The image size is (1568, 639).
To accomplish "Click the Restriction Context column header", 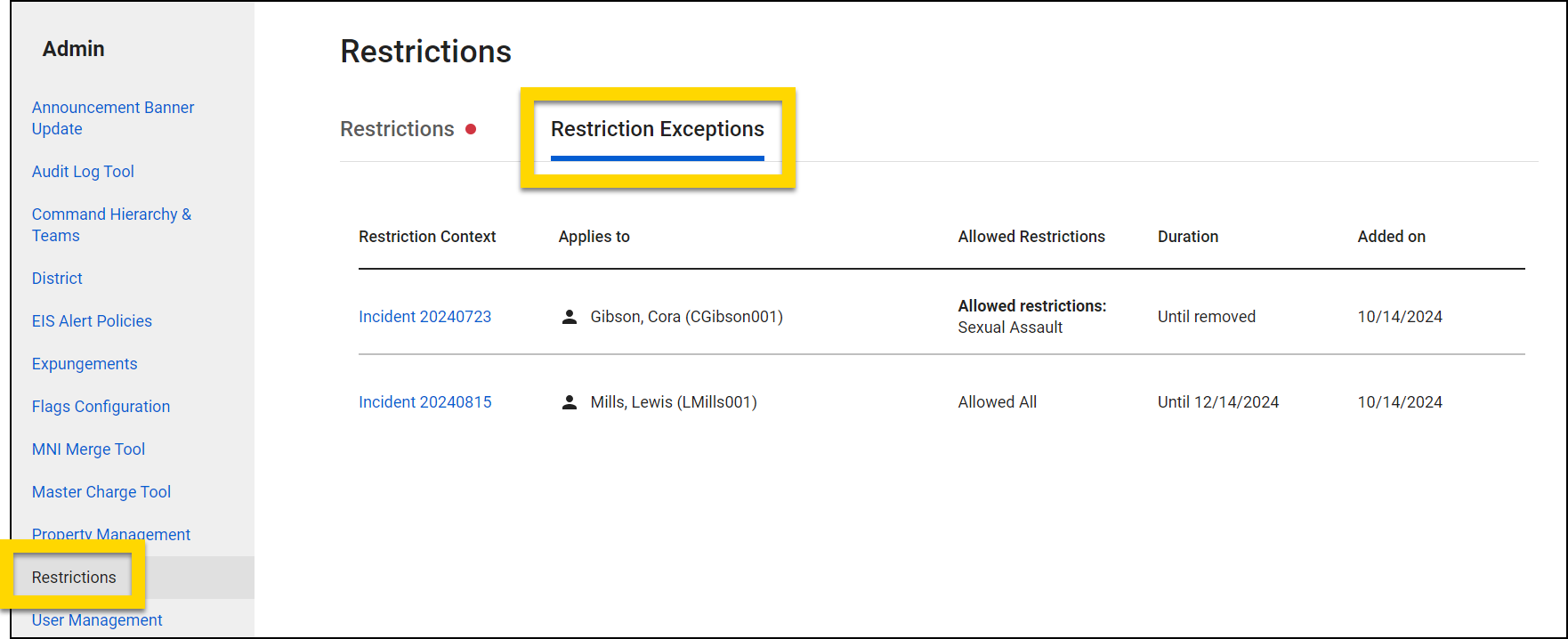I will (x=427, y=237).
